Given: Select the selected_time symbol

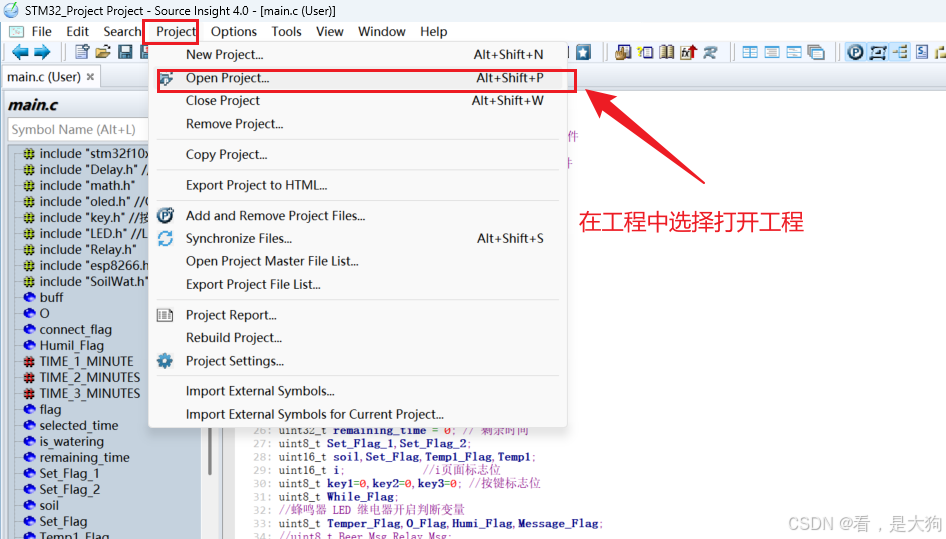Looking at the screenshot, I should [x=71, y=425].
